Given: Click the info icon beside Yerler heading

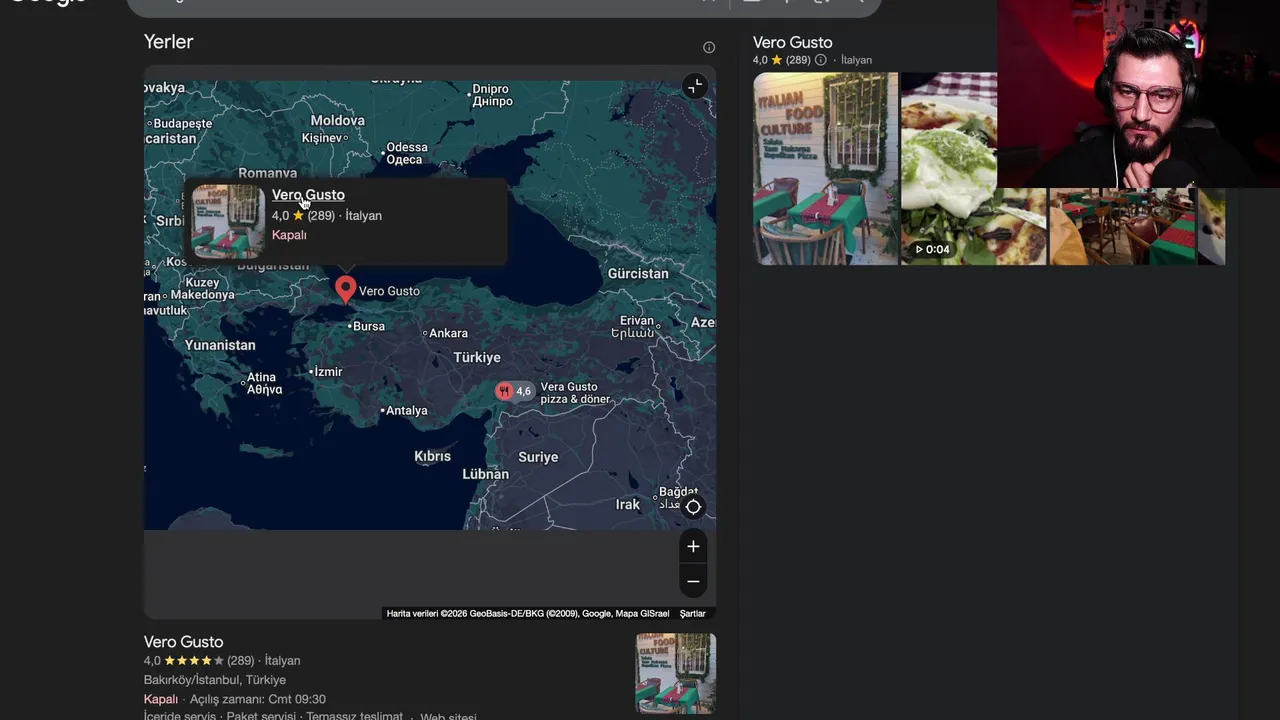Looking at the screenshot, I should pos(709,47).
